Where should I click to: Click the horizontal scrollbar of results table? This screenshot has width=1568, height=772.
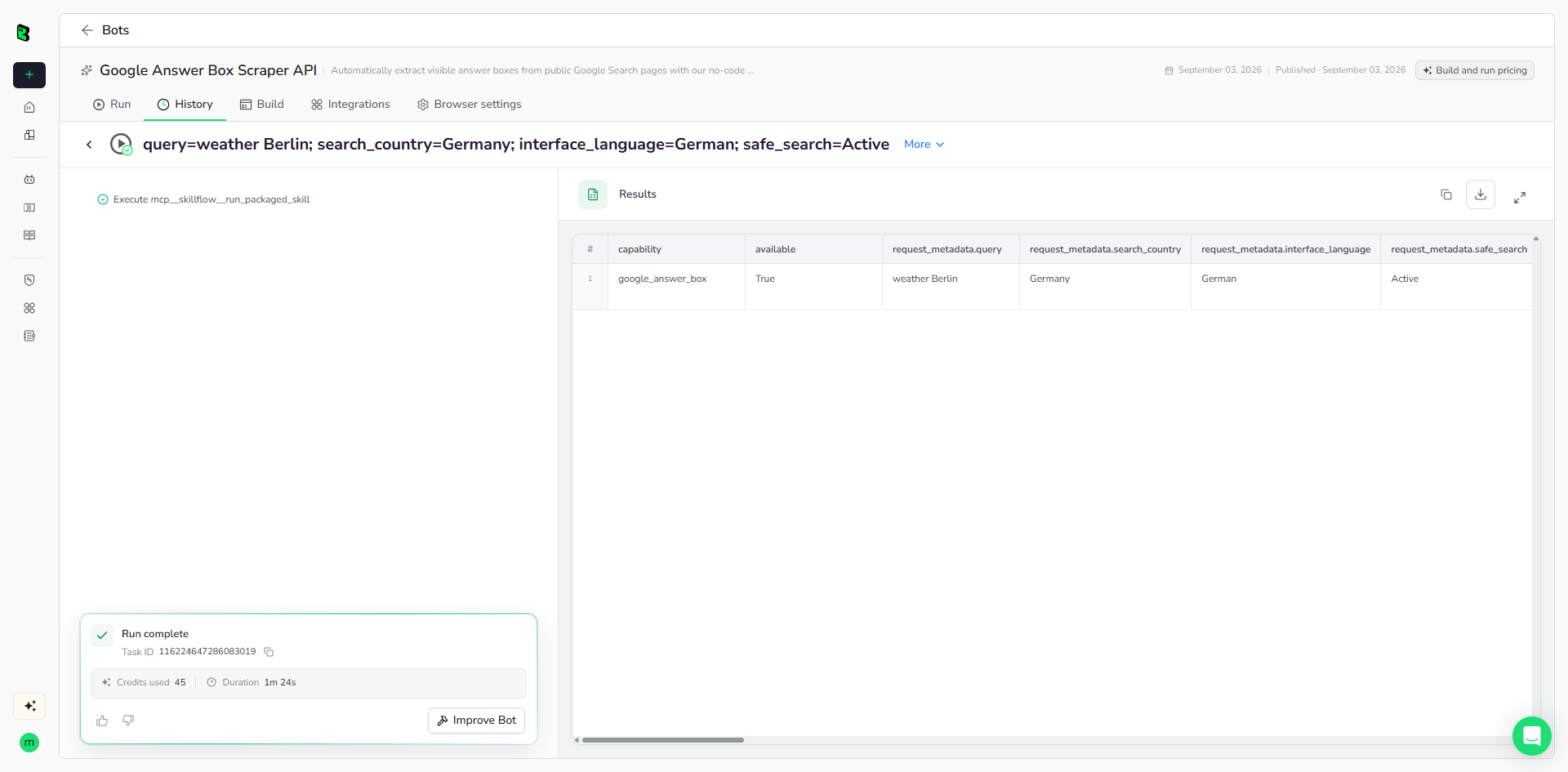click(x=662, y=740)
